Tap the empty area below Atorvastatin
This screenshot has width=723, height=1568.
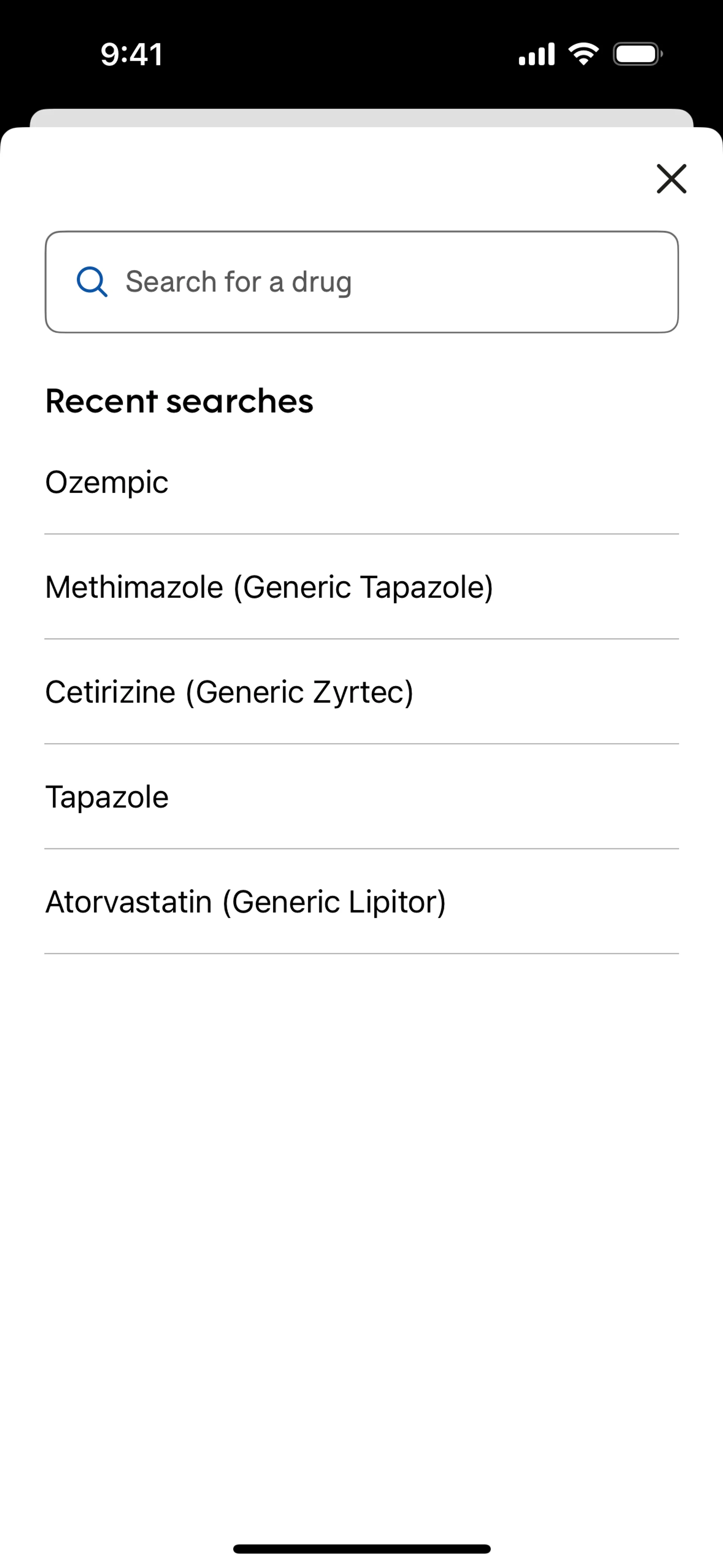point(361,1187)
